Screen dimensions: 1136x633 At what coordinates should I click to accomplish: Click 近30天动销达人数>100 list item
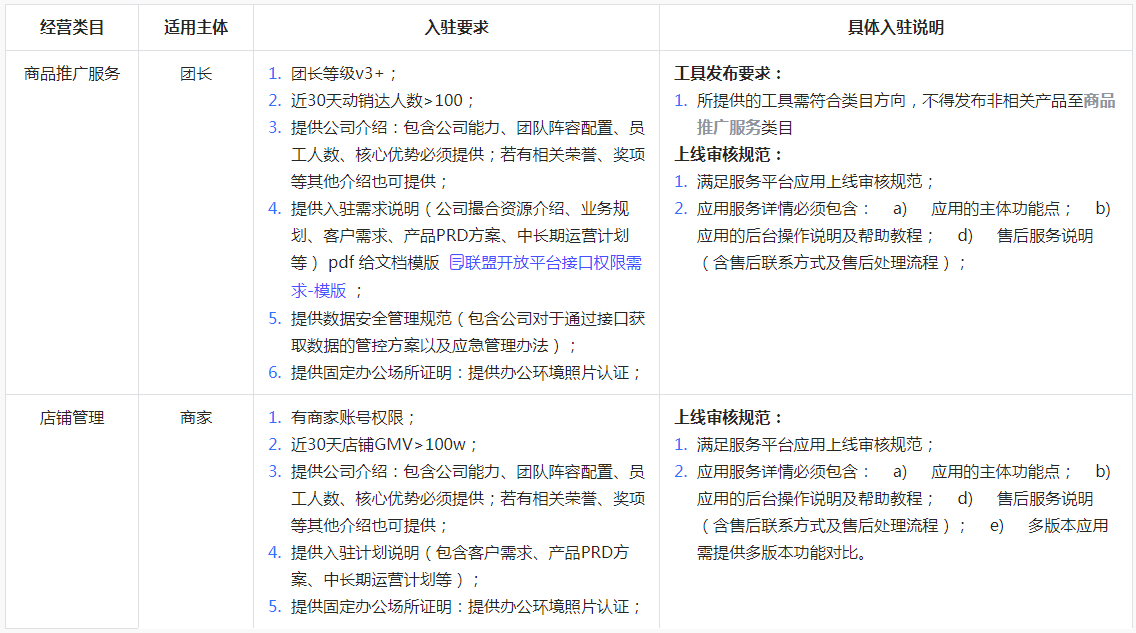point(383,98)
